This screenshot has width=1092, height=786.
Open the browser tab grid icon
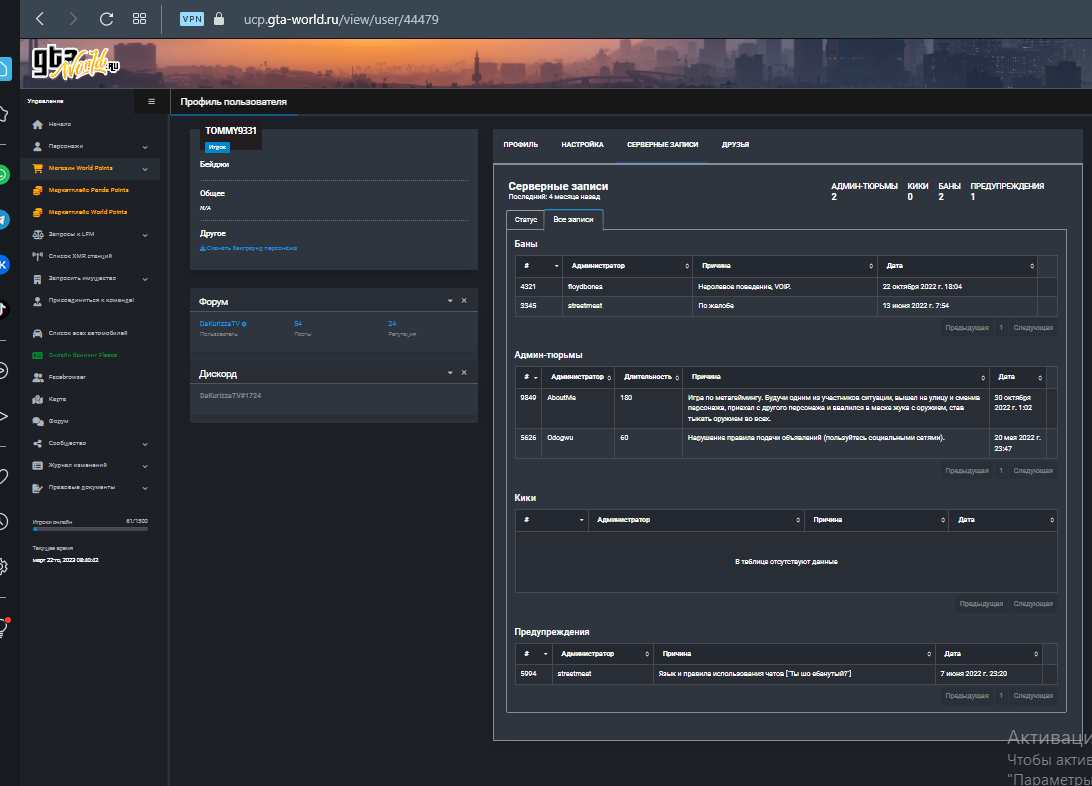(139, 19)
